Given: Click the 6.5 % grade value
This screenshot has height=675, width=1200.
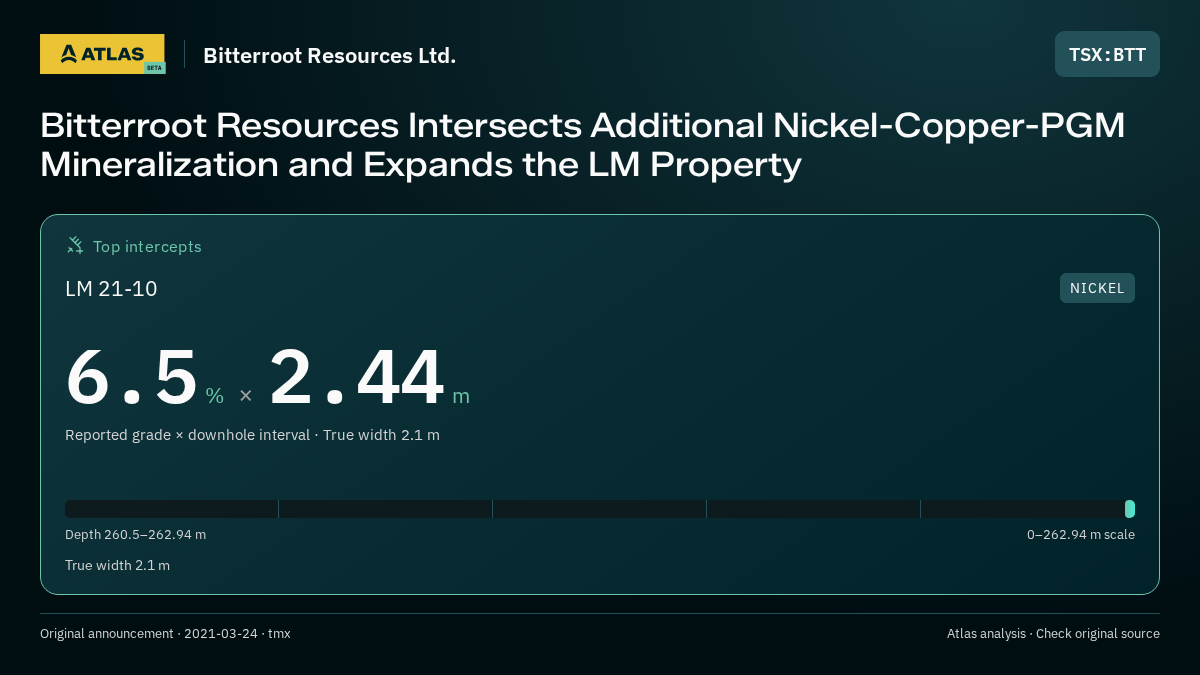Looking at the screenshot, I should [144, 378].
